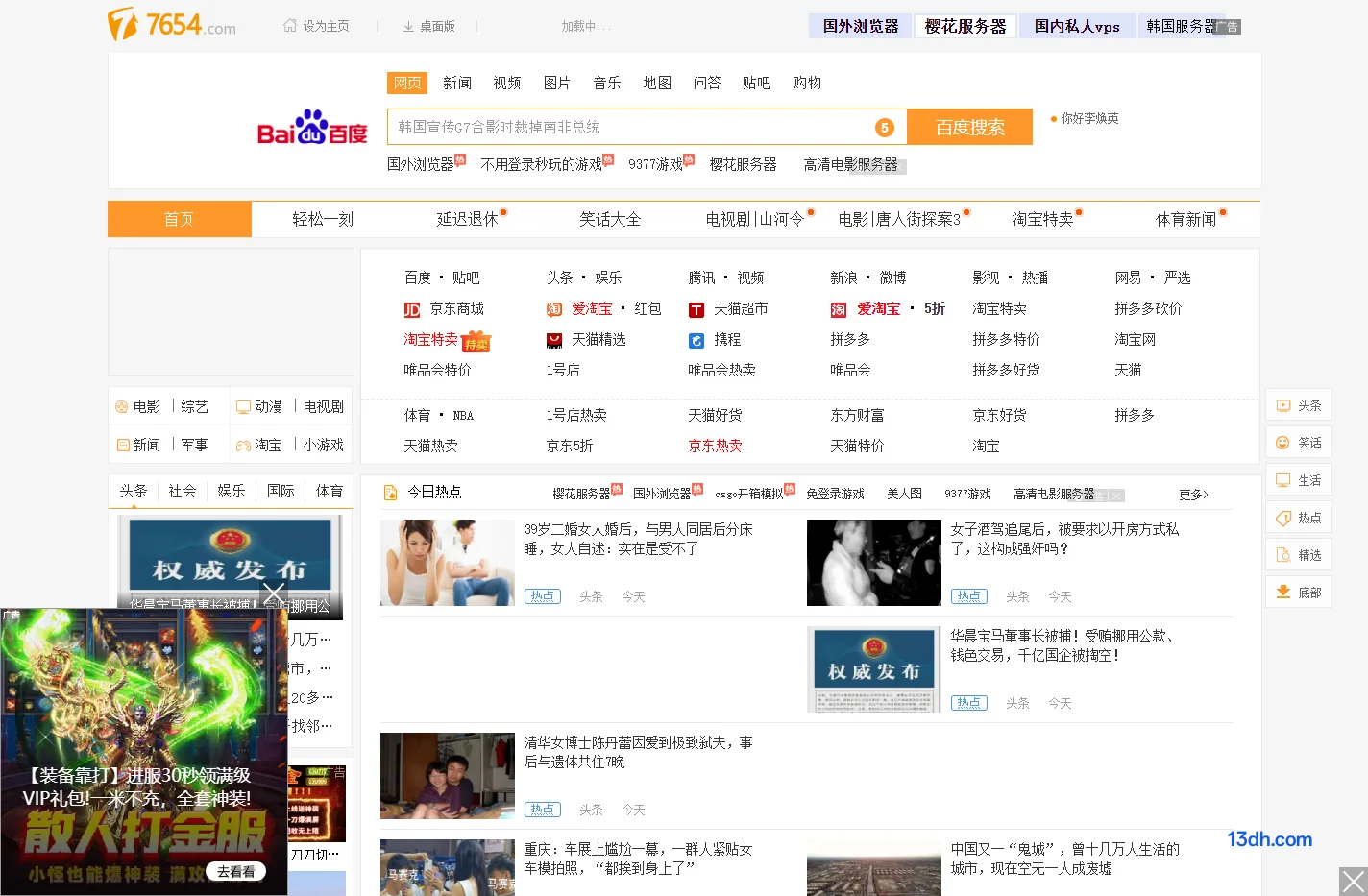The height and width of the screenshot is (896, 1368).
Task: Select the 社会 news tab
Action: click(183, 491)
